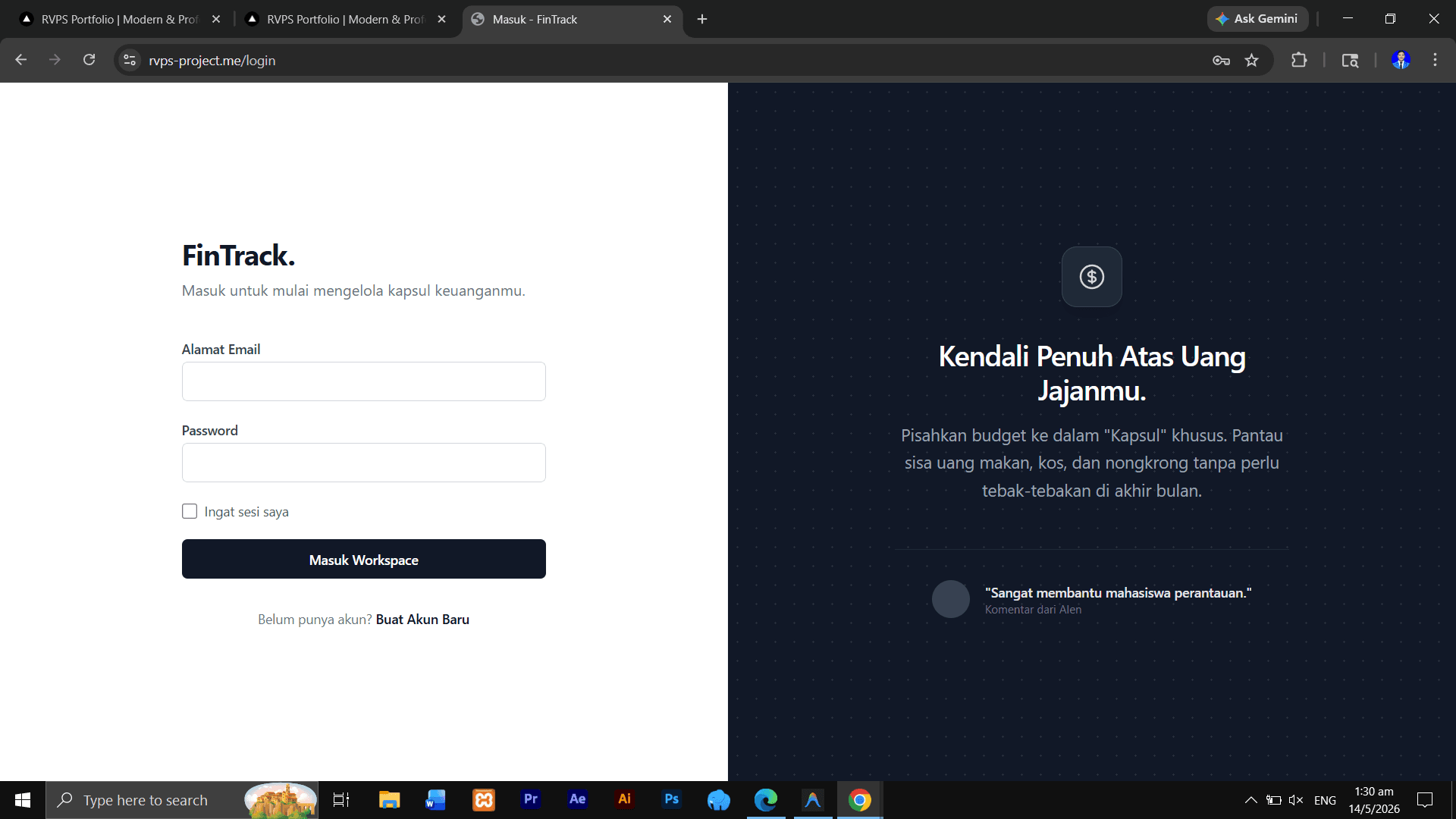Open XAMPP from the taskbar

click(x=483, y=800)
